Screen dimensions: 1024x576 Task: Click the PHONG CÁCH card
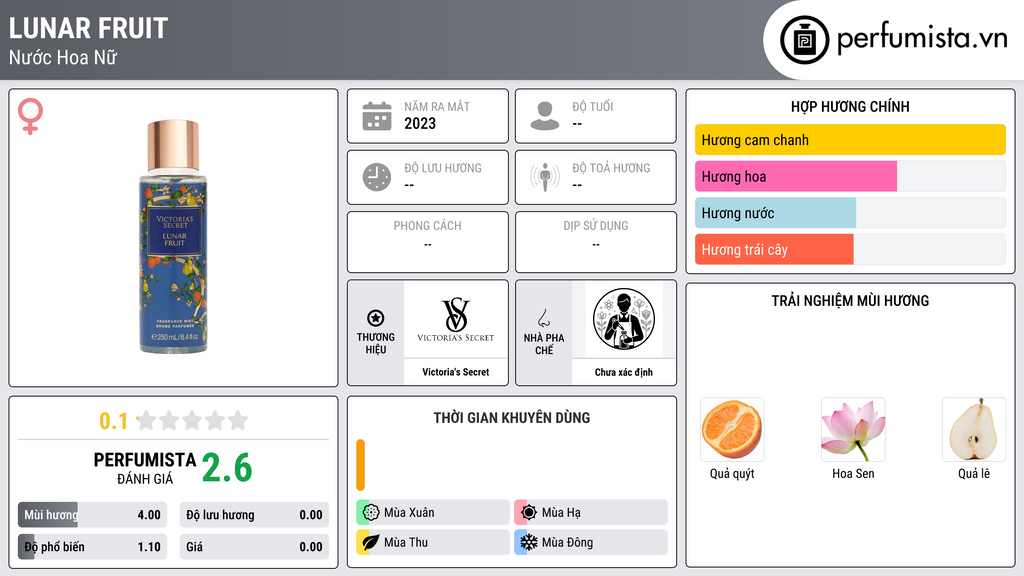(x=428, y=242)
